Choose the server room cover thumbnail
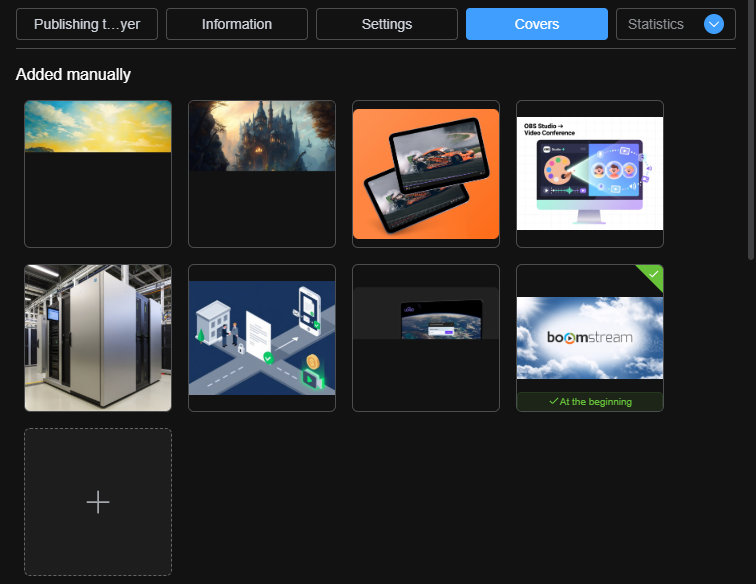 click(98, 338)
